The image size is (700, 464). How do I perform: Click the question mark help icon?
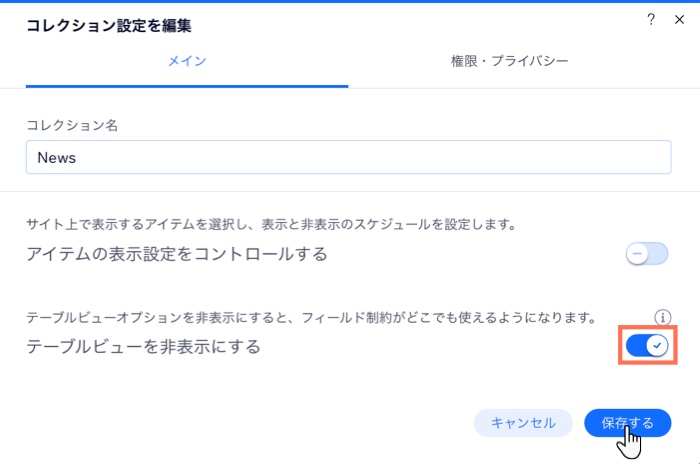pos(651,19)
